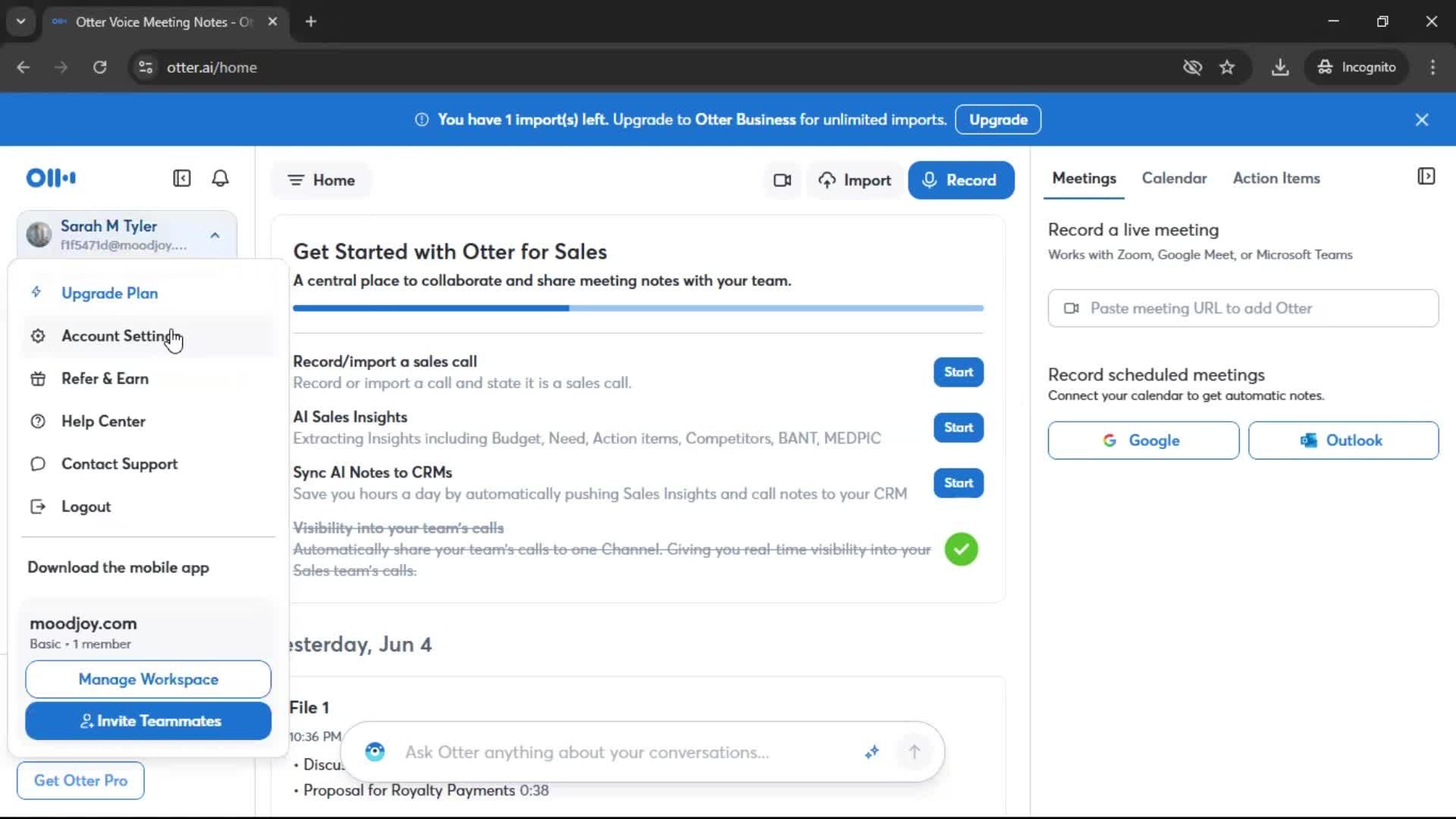Click Proposal for Royalty Payments 0:38 item
1456x819 pixels.
point(425,791)
